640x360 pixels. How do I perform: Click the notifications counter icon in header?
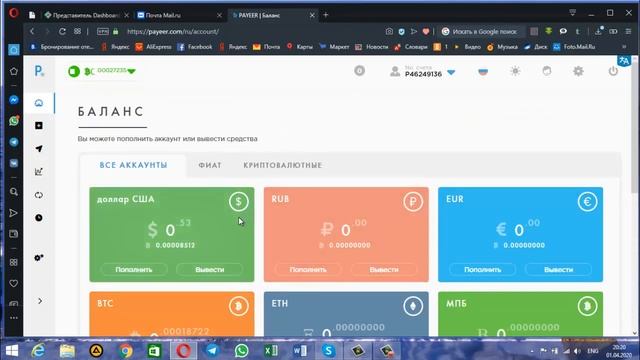coord(360,71)
